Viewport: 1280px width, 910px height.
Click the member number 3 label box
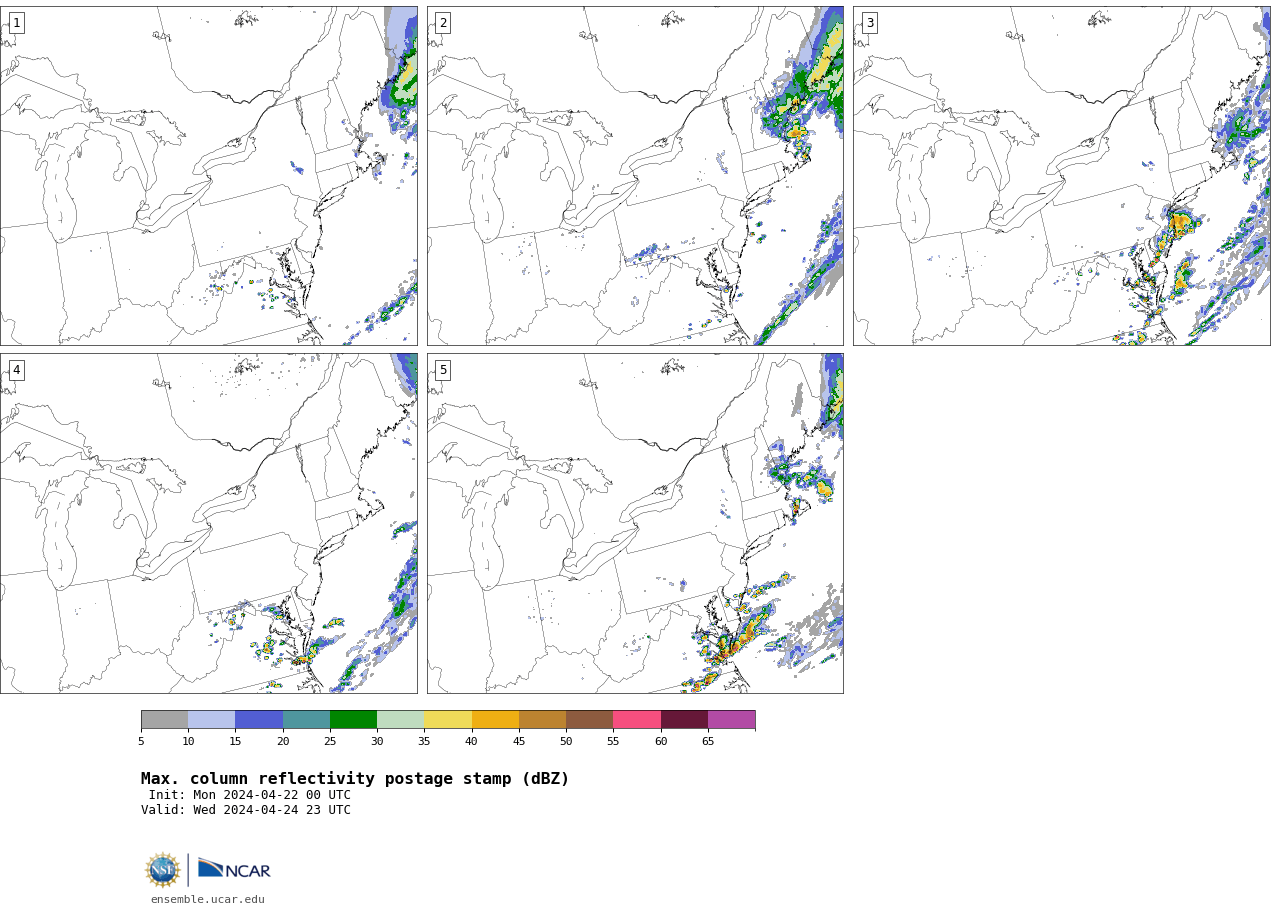point(870,23)
